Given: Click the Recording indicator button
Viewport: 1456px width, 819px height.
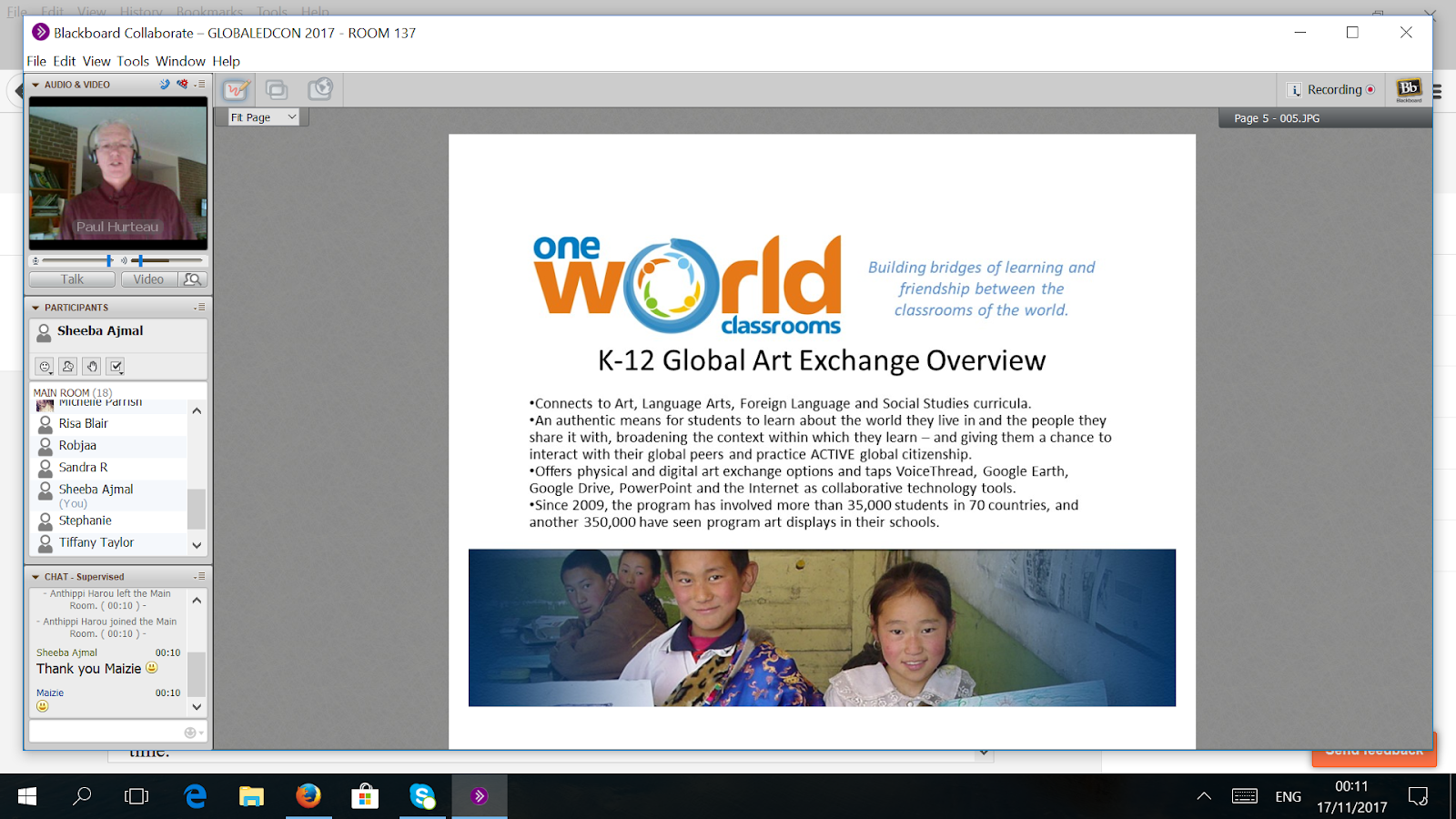Looking at the screenshot, I should point(1341,89).
